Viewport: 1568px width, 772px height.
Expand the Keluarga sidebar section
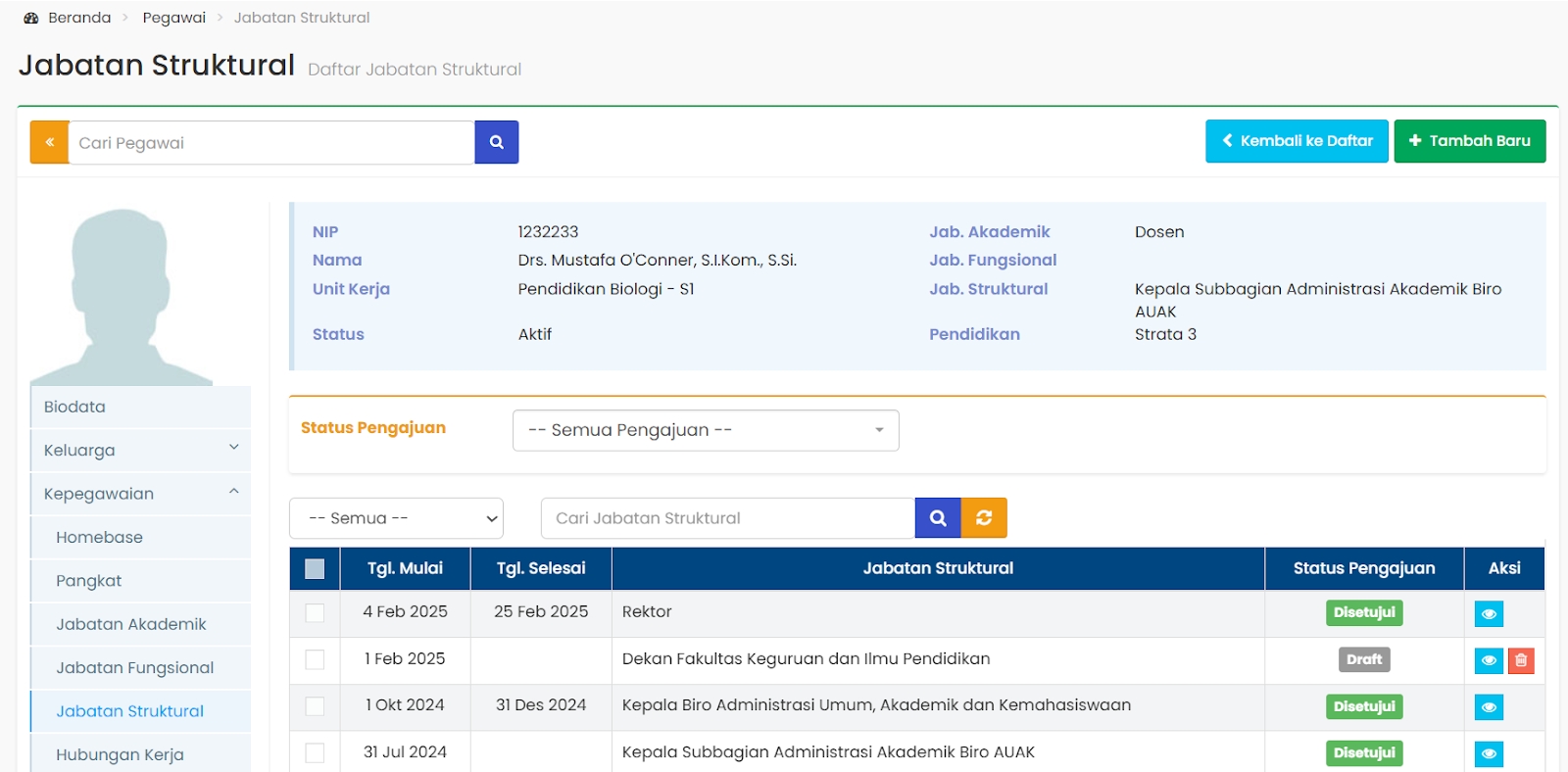click(140, 451)
